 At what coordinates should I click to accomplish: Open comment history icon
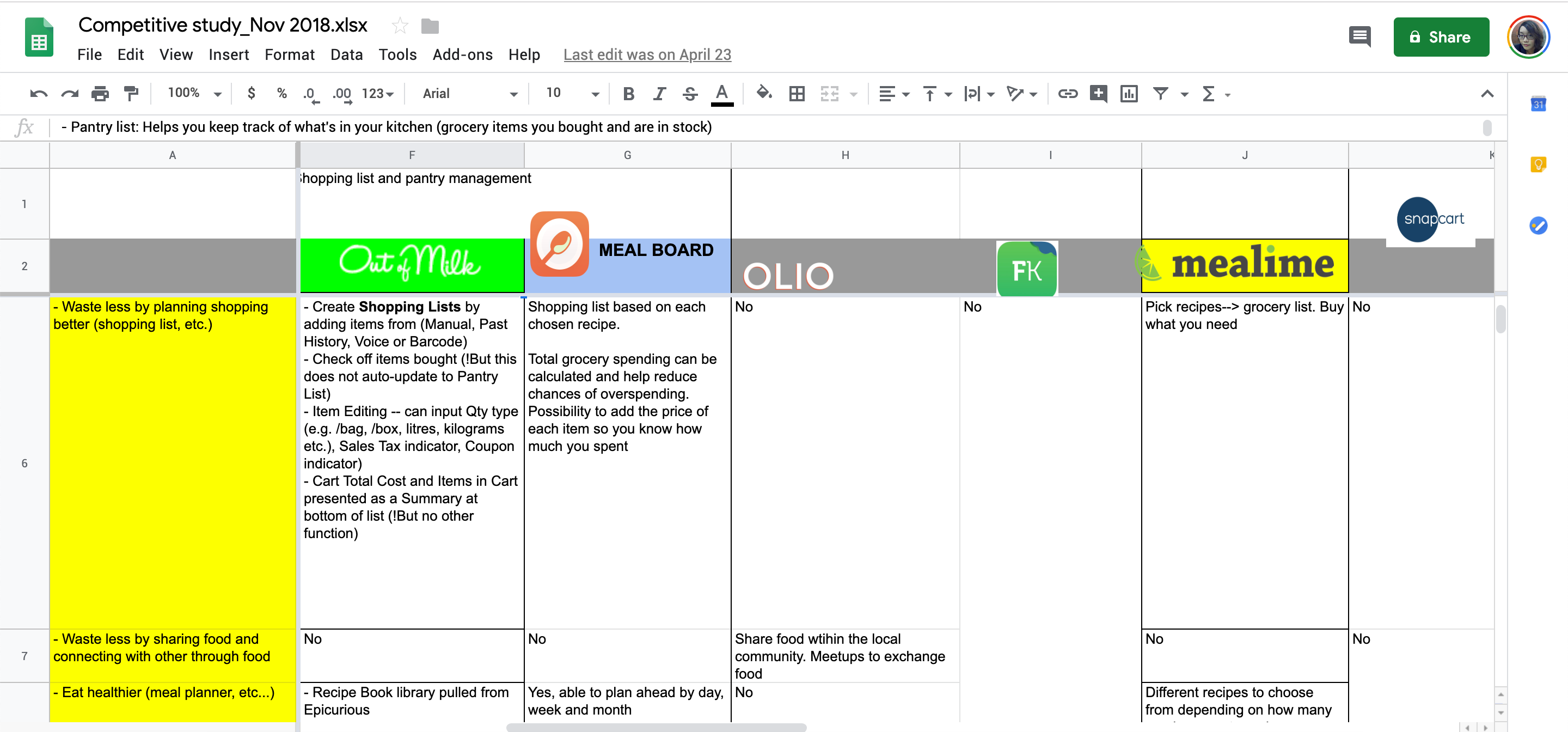tap(1360, 36)
